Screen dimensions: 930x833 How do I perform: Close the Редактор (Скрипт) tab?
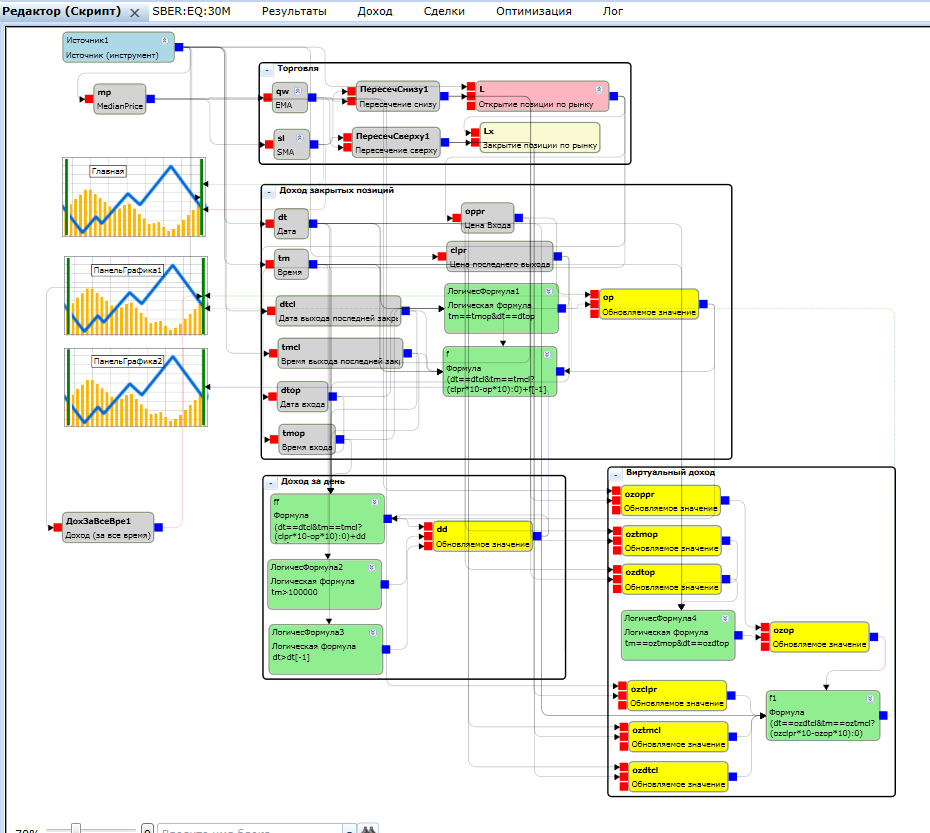click(x=135, y=12)
